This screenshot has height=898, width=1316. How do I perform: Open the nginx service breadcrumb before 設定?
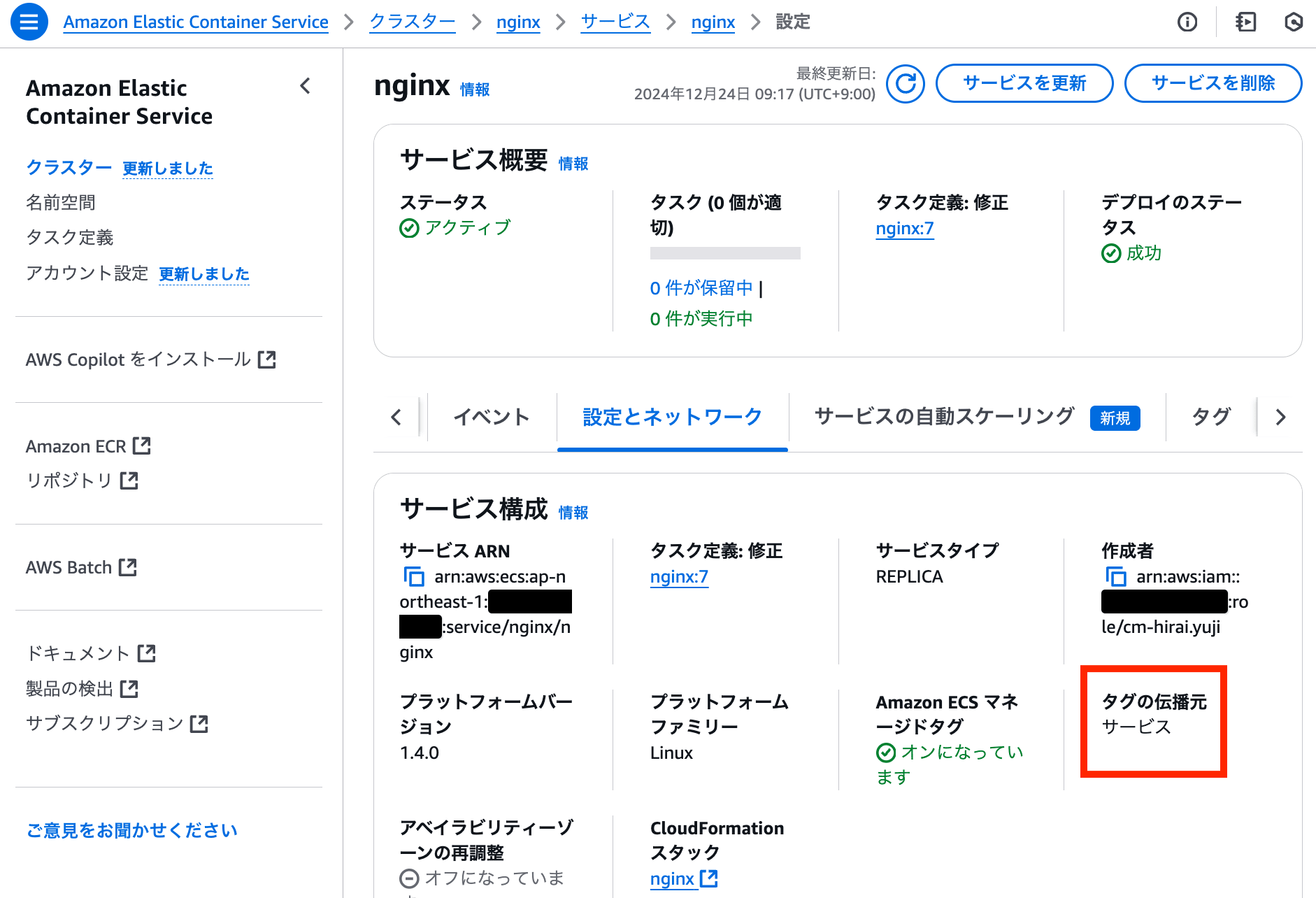pyautogui.click(x=713, y=22)
